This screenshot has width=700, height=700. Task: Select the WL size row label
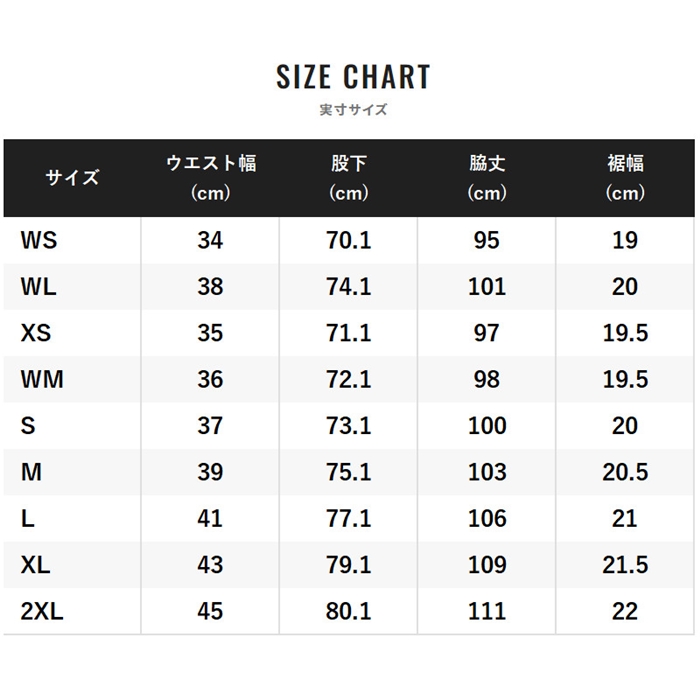[x=38, y=287]
